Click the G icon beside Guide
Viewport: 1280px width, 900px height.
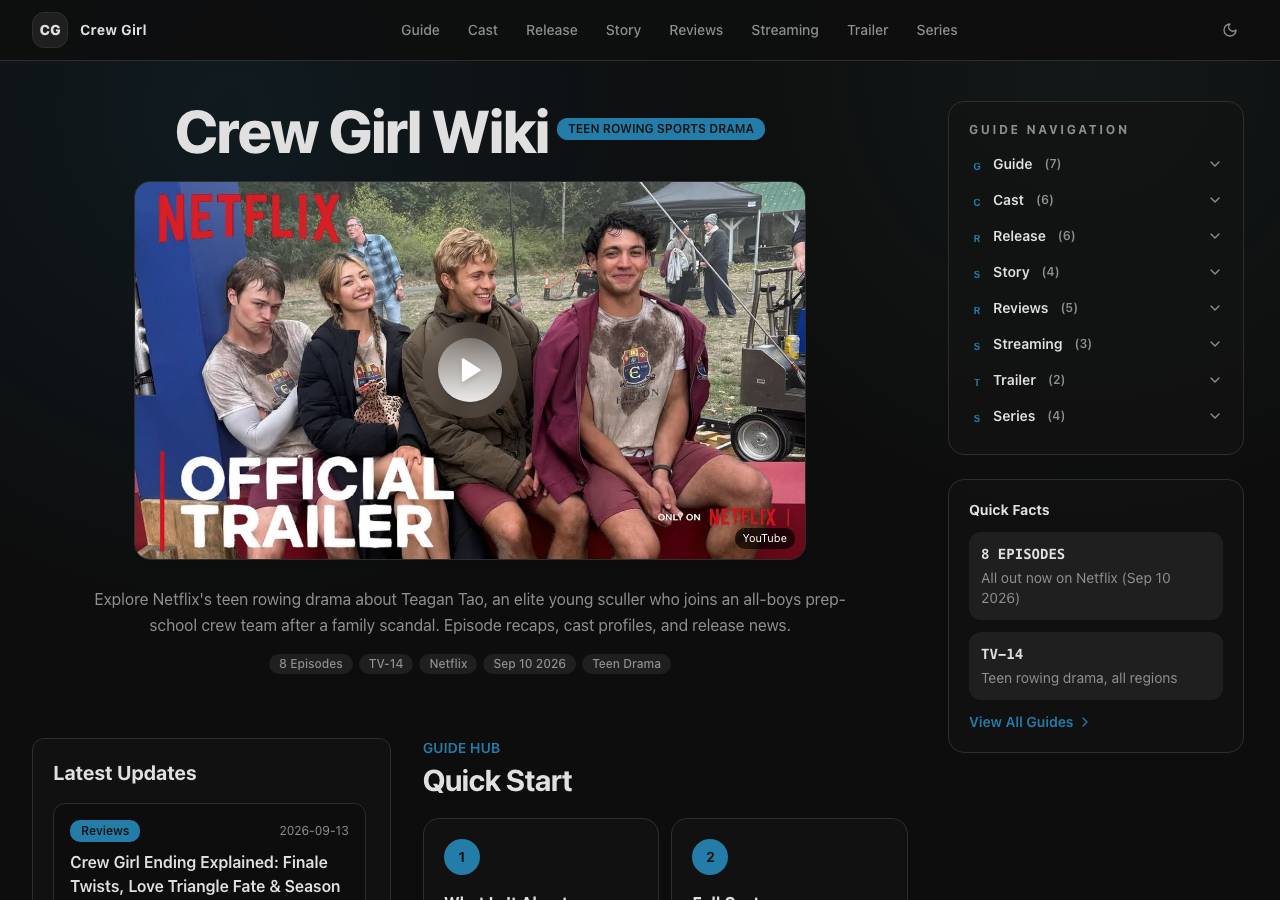977,165
